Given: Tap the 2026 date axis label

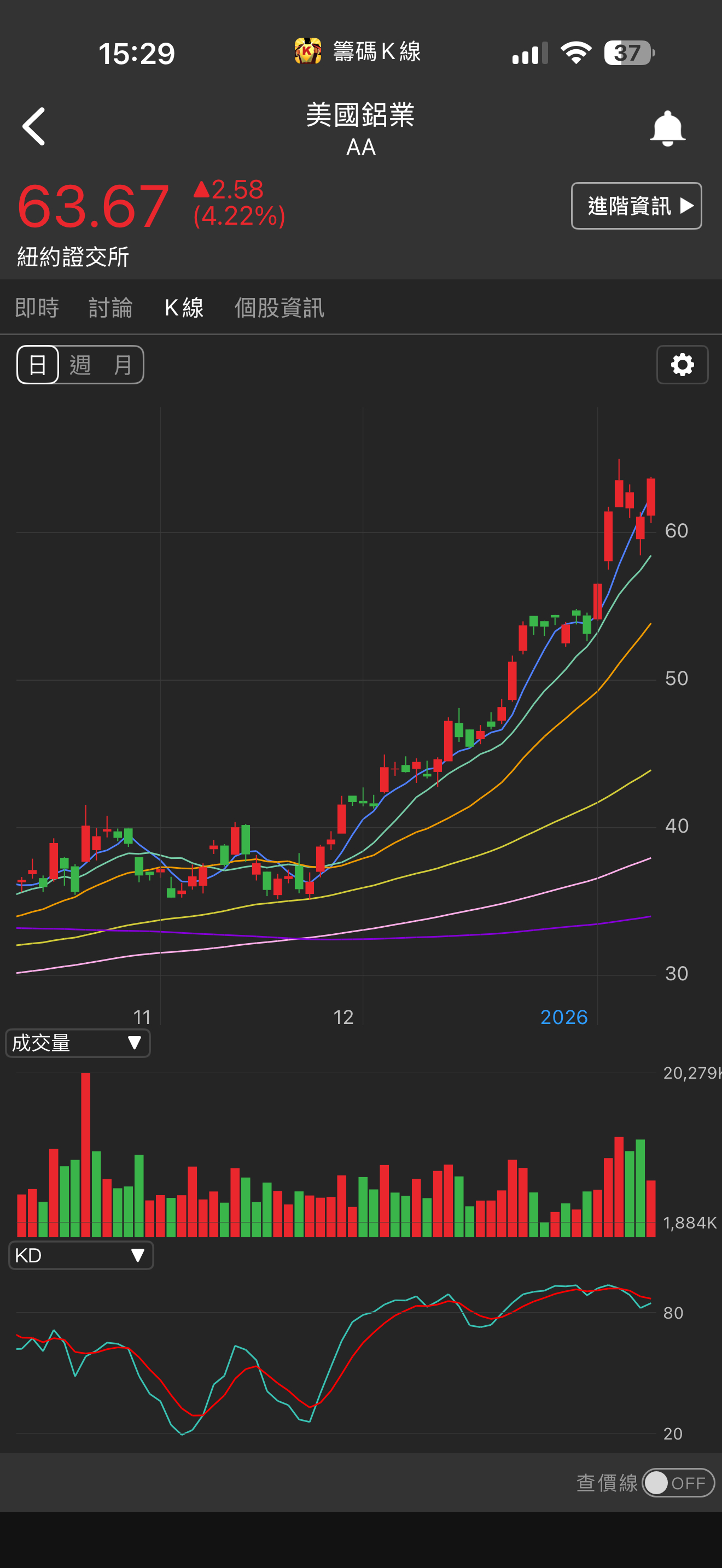Looking at the screenshot, I should (564, 1017).
